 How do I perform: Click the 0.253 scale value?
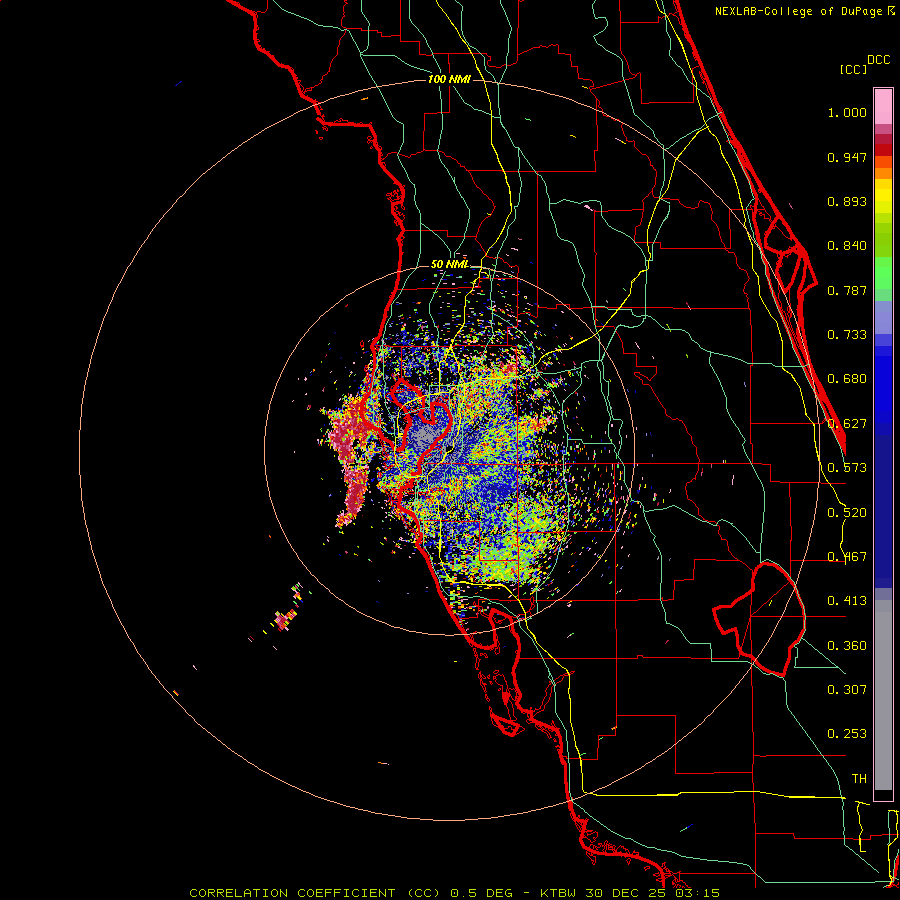pos(847,734)
